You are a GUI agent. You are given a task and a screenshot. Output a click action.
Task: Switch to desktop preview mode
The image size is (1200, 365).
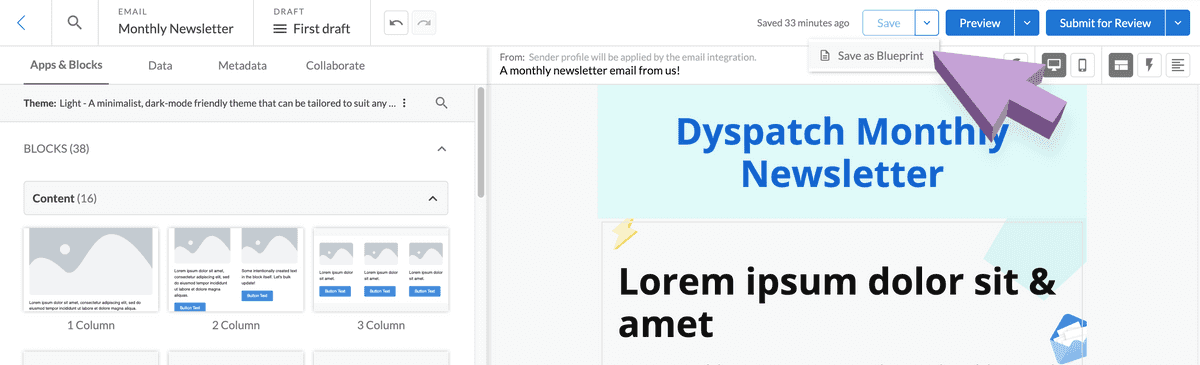(x=1054, y=65)
